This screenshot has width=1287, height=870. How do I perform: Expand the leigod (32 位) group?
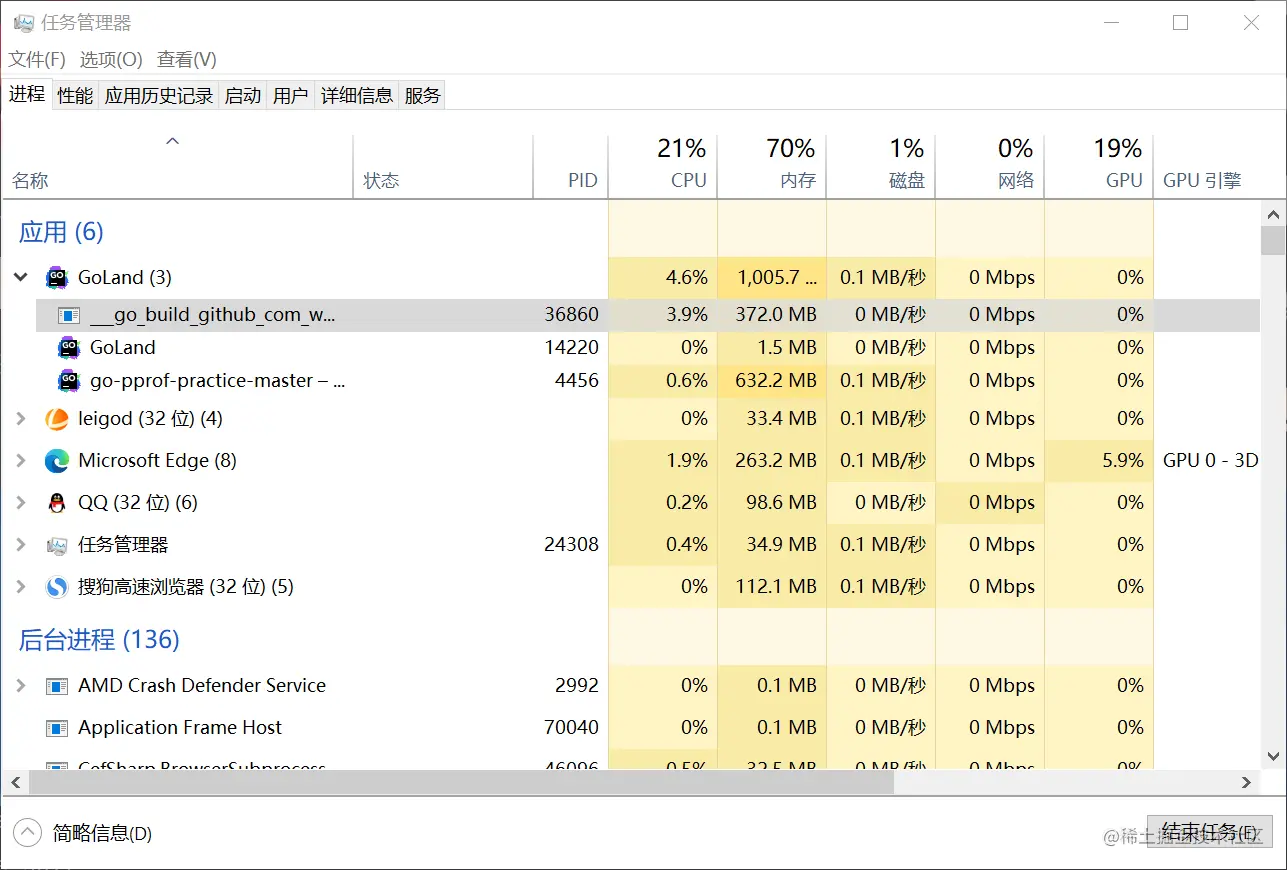pyautogui.click(x=21, y=419)
